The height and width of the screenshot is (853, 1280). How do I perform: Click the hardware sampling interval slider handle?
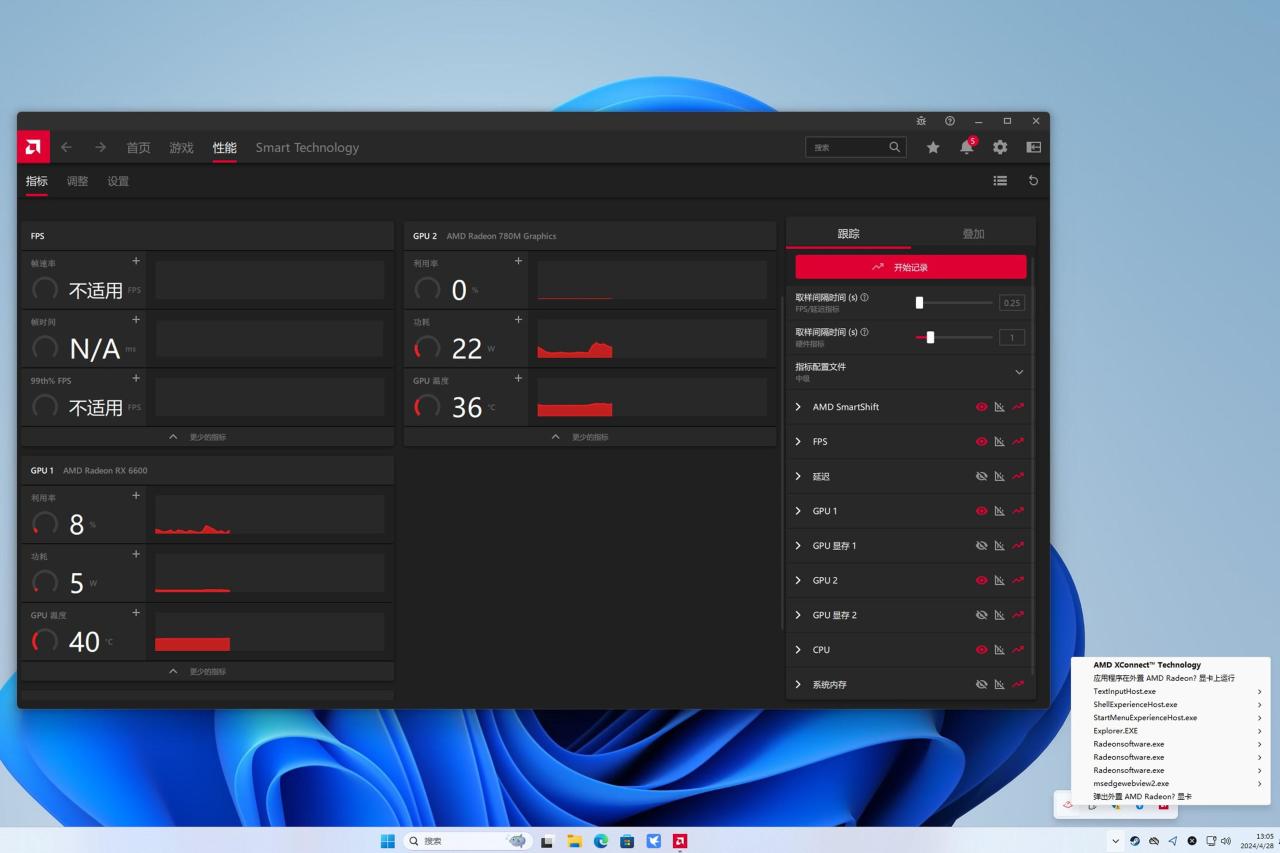coord(930,337)
